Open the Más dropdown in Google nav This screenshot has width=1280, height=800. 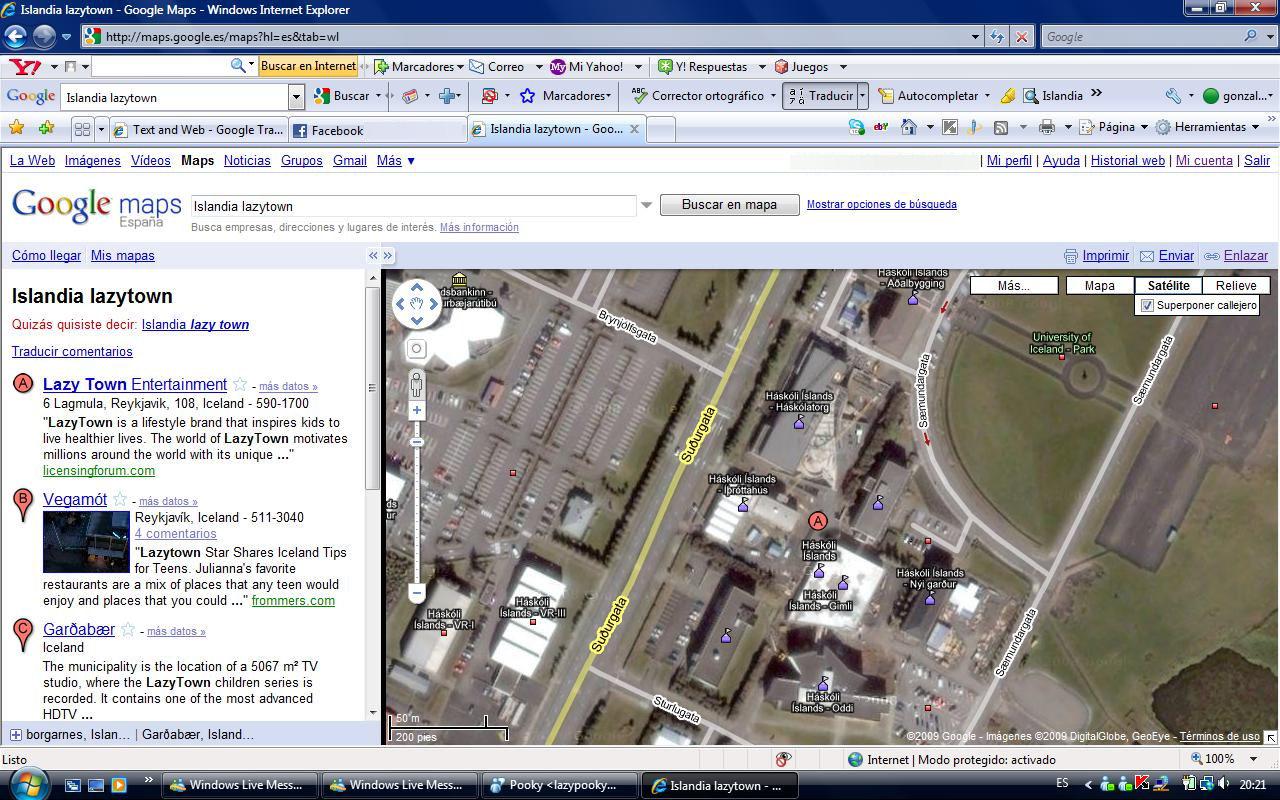coord(395,160)
